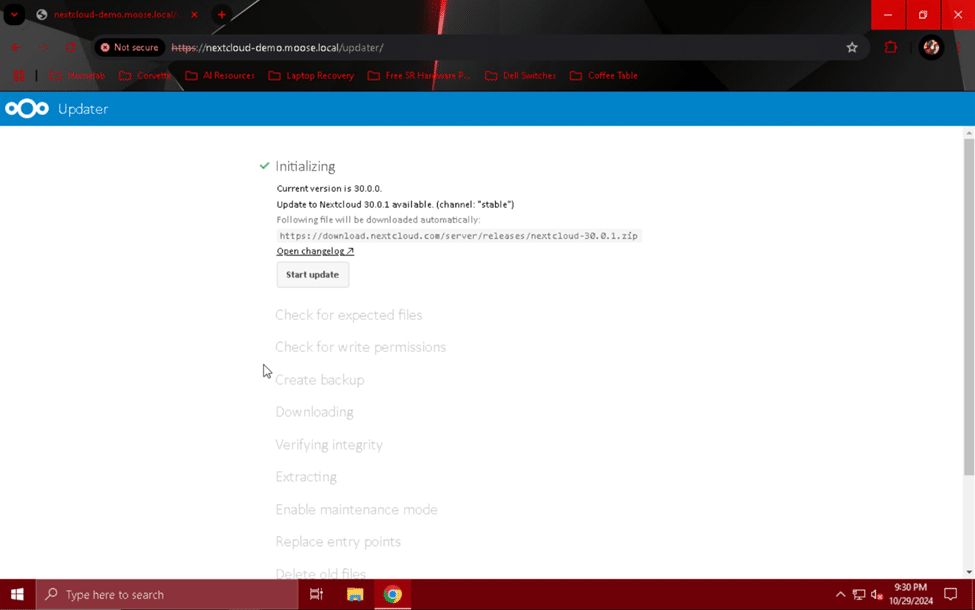Click the Initializing step heading
The height and width of the screenshot is (610, 975).
click(305, 166)
